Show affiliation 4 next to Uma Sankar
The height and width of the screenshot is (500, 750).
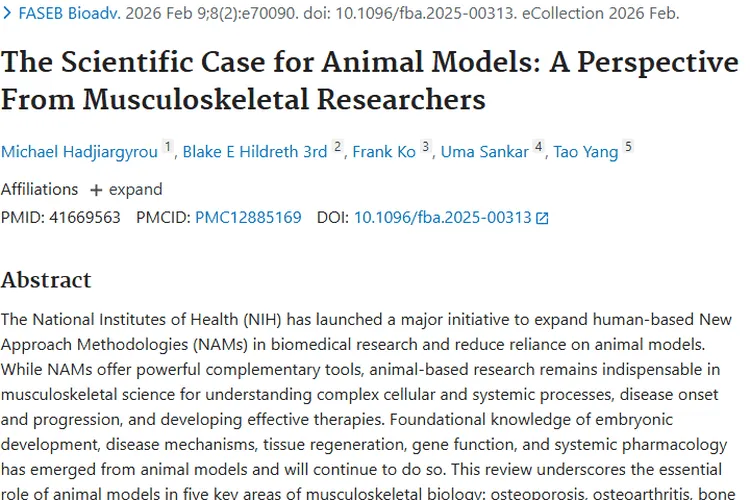pyautogui.click(x=538, y=147)
